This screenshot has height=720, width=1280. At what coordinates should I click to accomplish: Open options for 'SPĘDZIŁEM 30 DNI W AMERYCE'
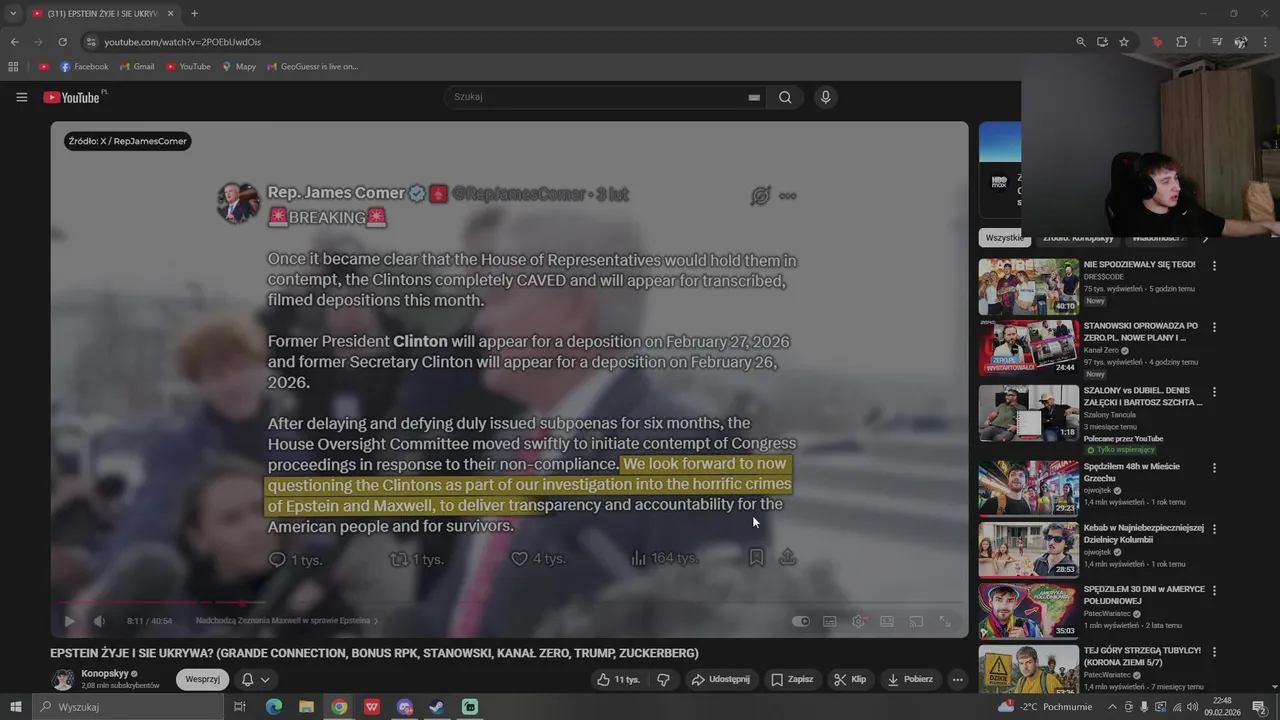pyautogui.click(x=1215, y=591)
